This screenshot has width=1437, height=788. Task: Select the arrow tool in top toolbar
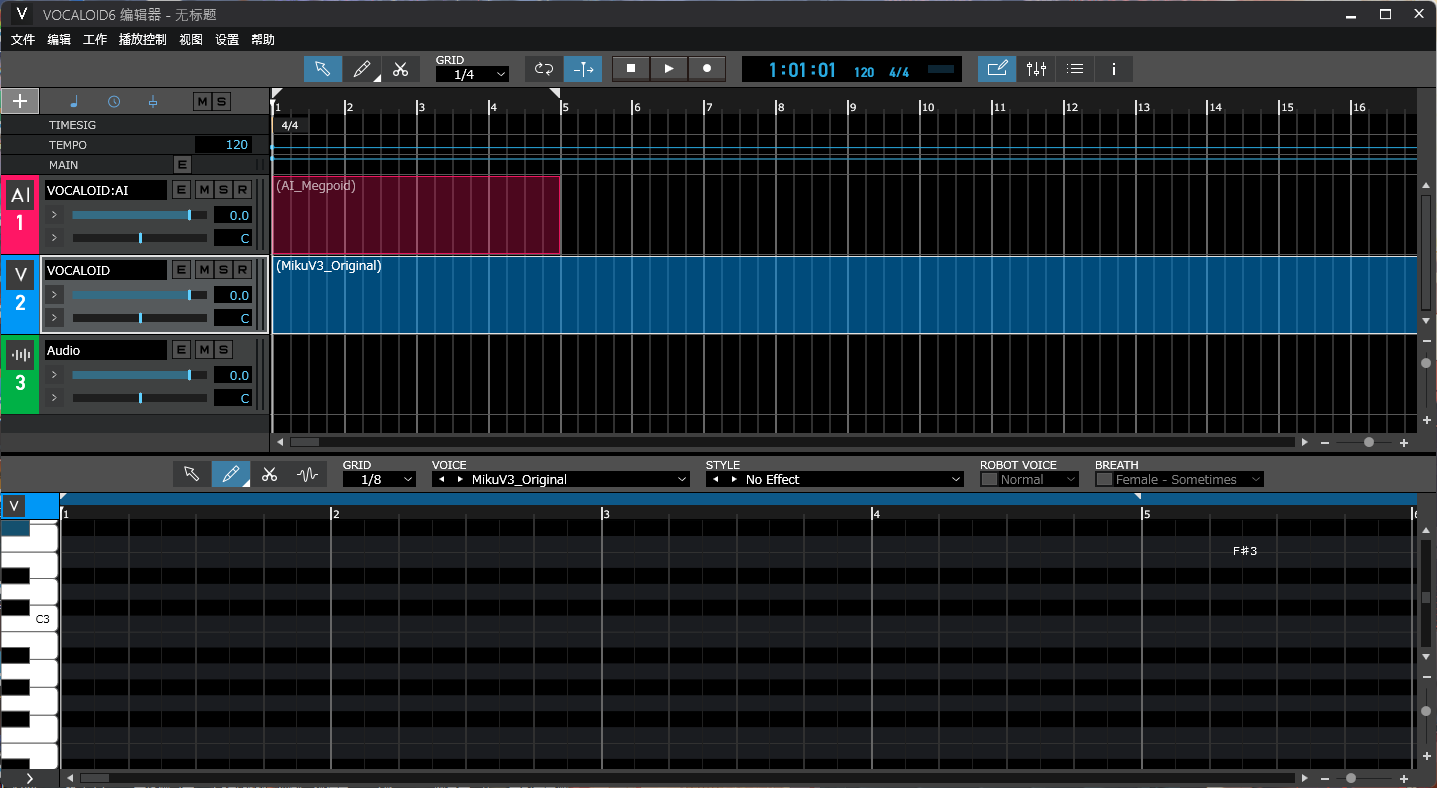[x=323, y=69]
